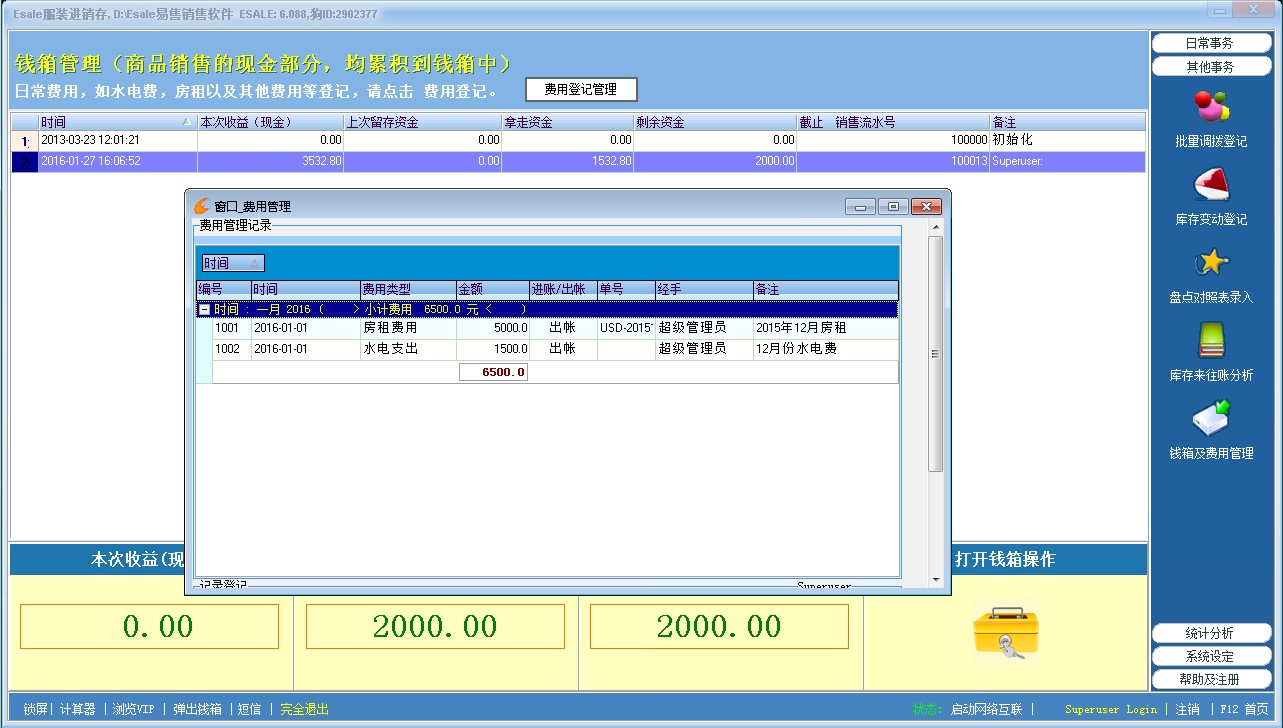Sort the main table by 时间 column
Screen dimensions: 1283x728
110,122
